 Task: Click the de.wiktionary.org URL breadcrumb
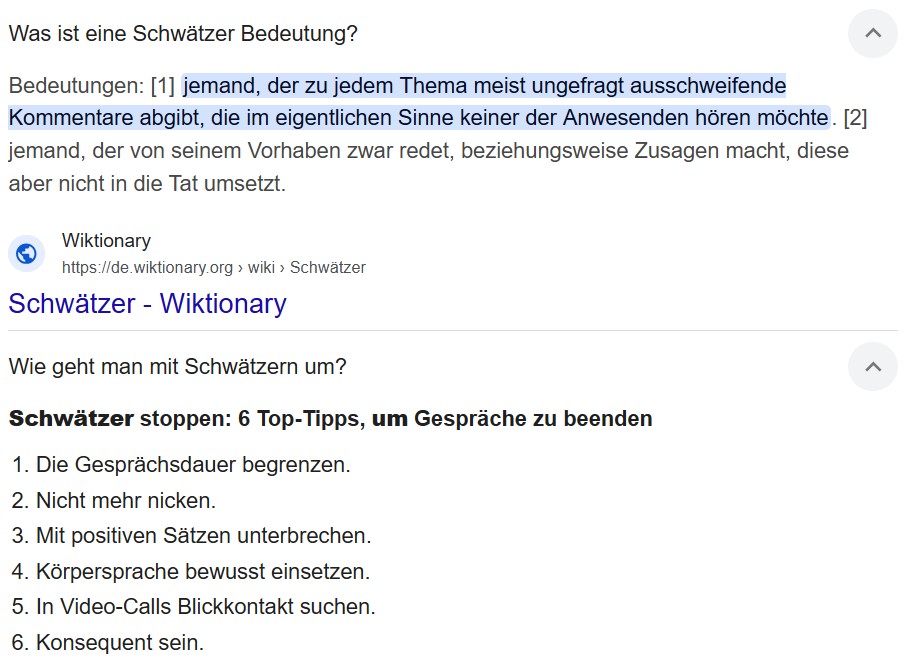[213, 268]
